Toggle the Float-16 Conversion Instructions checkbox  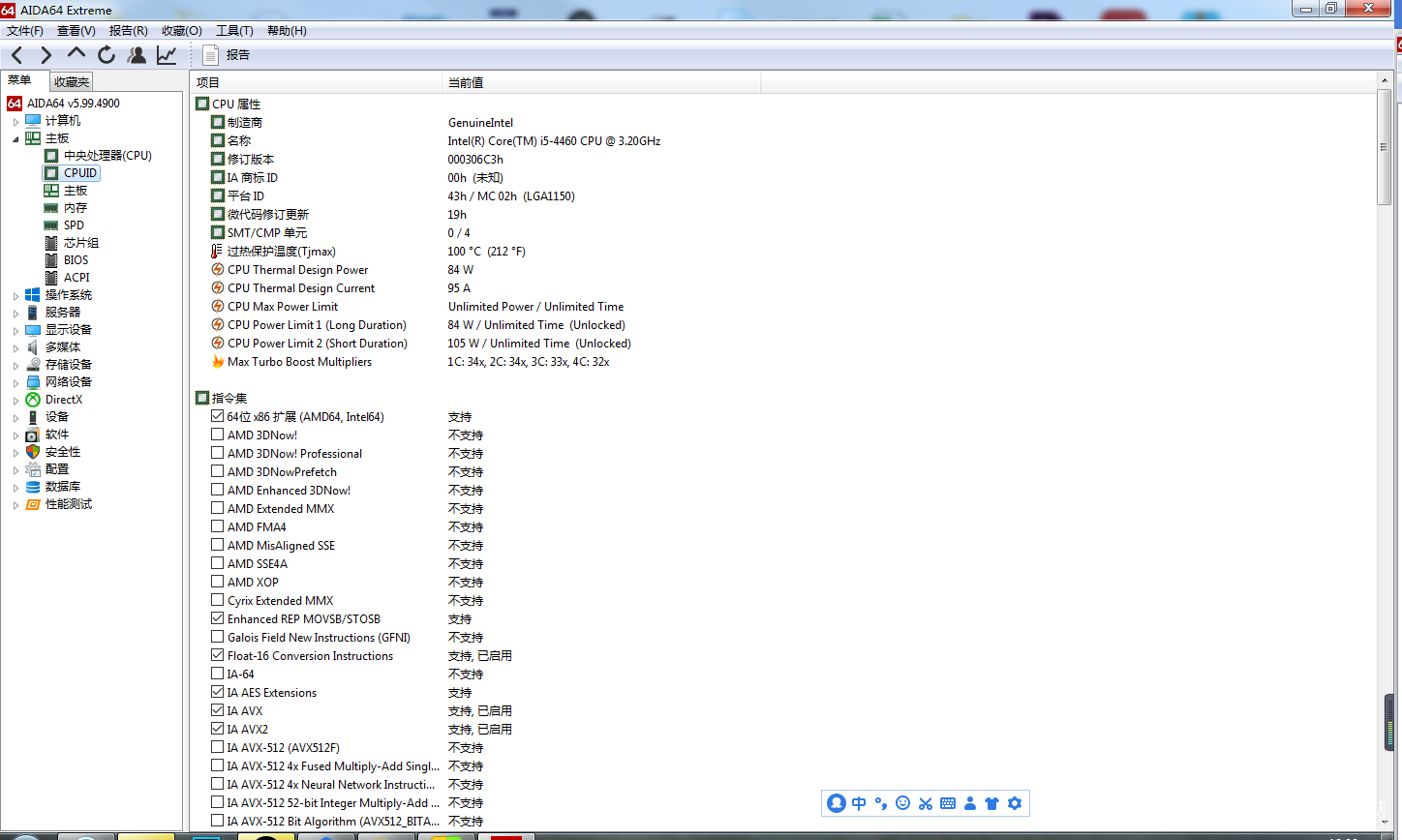tap(217, 655)
